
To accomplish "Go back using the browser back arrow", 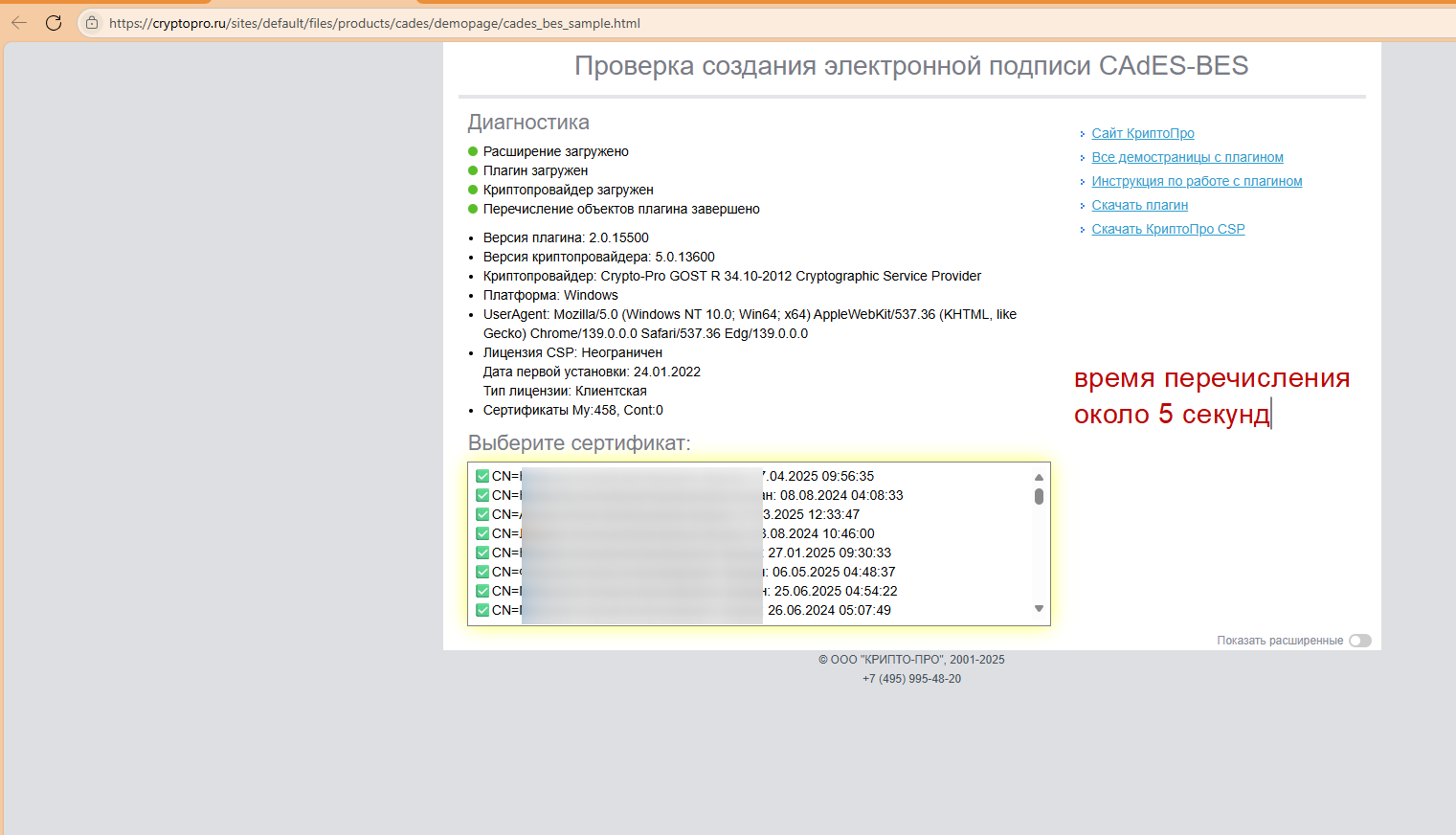I will coord(19,23).
